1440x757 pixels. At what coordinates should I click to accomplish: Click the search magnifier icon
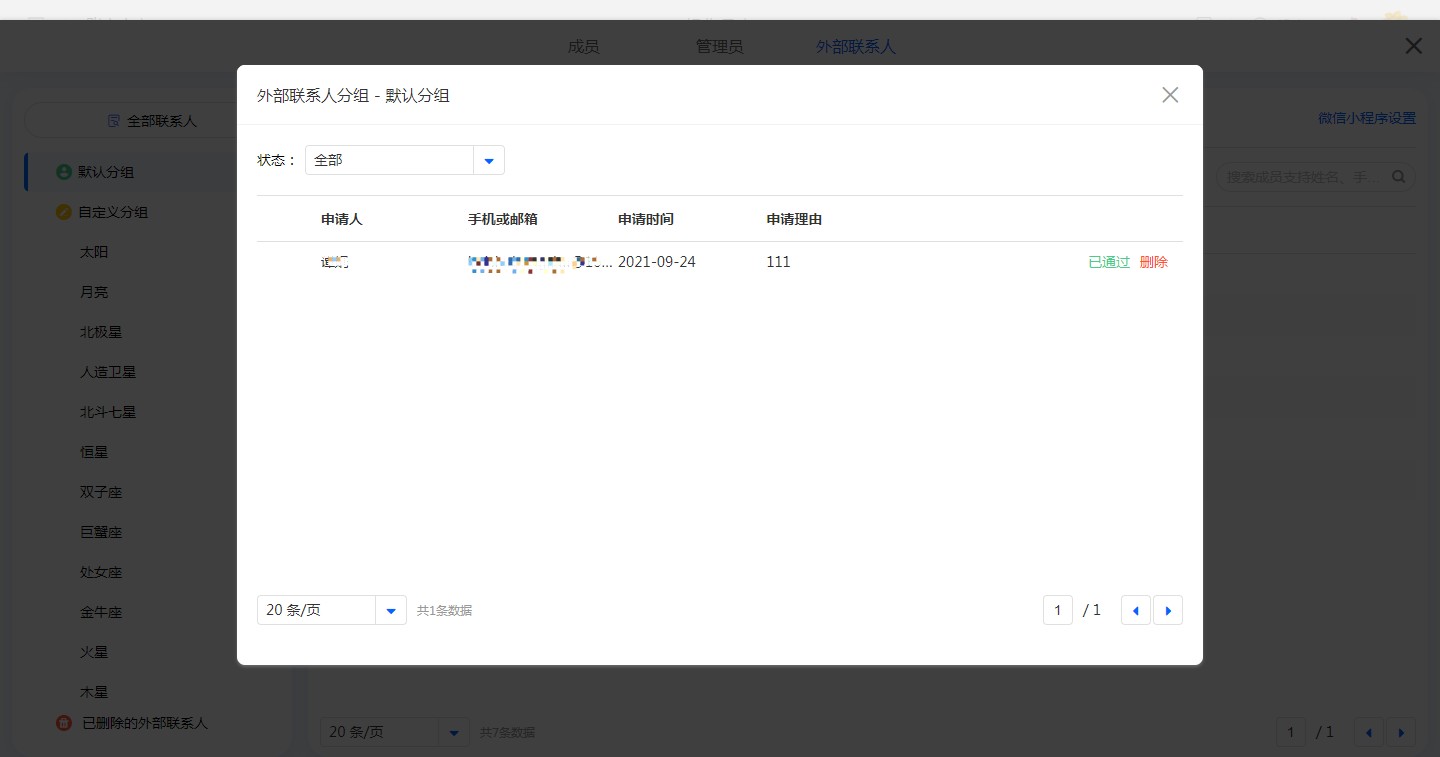point(1398,177)
